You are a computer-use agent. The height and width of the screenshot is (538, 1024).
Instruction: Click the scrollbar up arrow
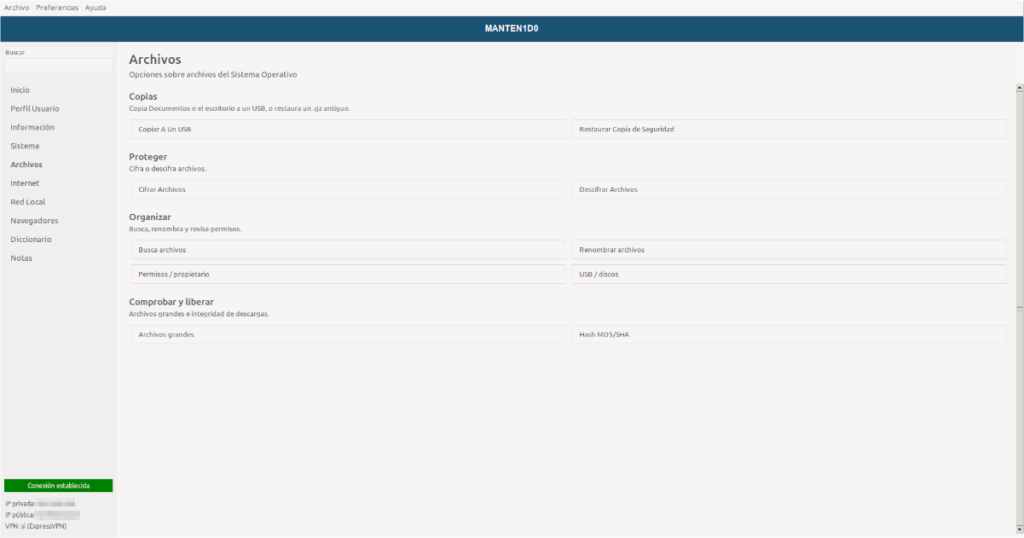[1019, 87]
